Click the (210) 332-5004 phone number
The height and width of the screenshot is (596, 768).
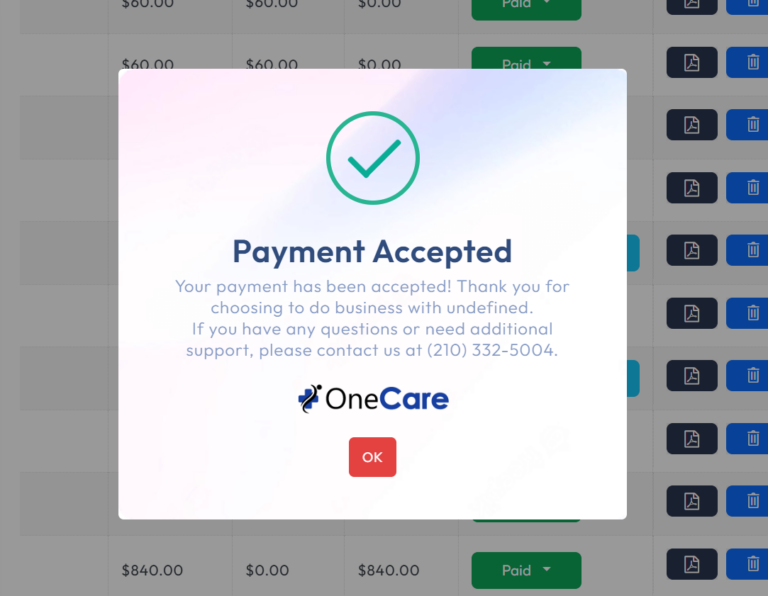(490, 350)
